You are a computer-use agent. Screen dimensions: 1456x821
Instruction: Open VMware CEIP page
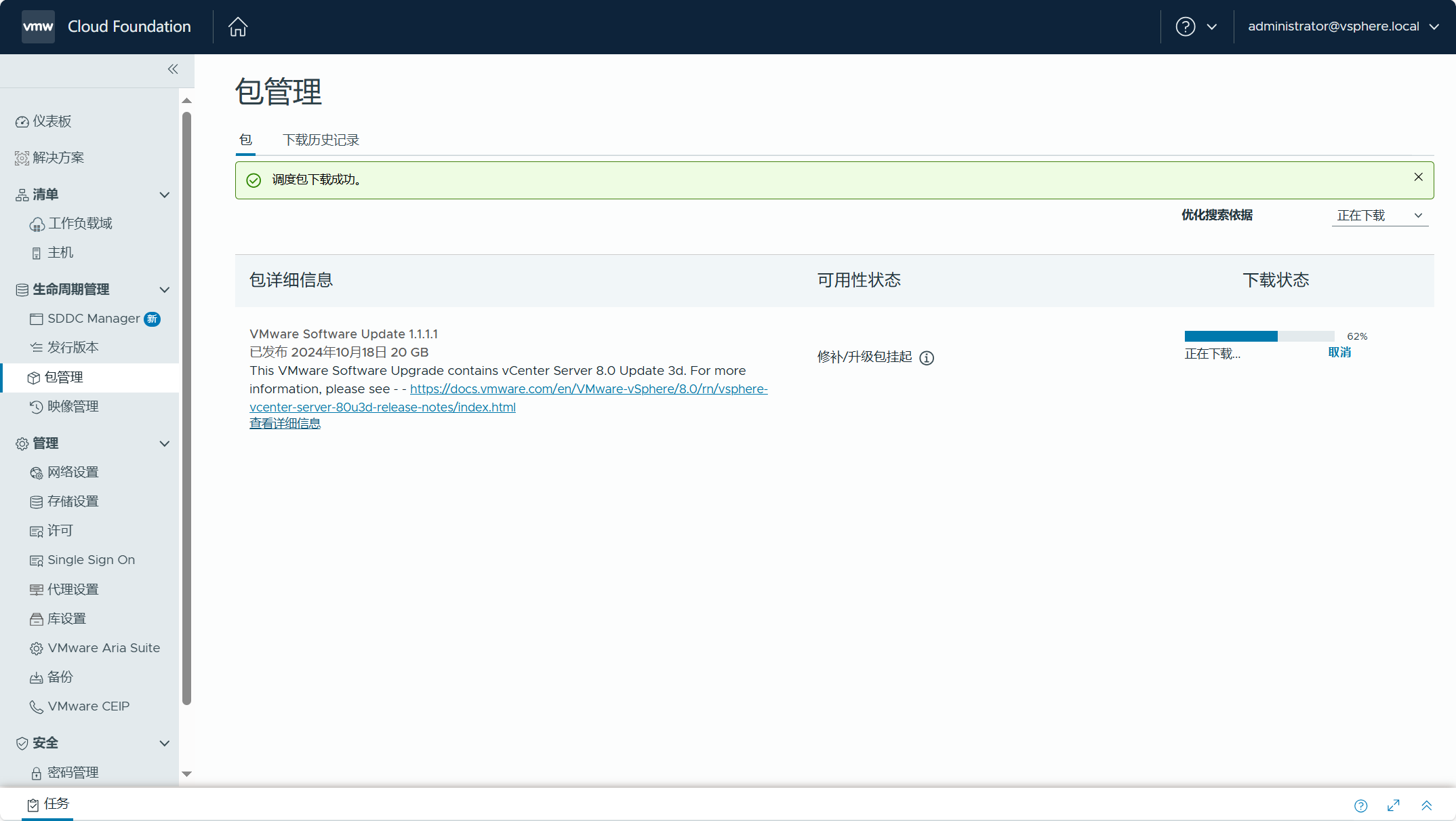tap(80, 706)
